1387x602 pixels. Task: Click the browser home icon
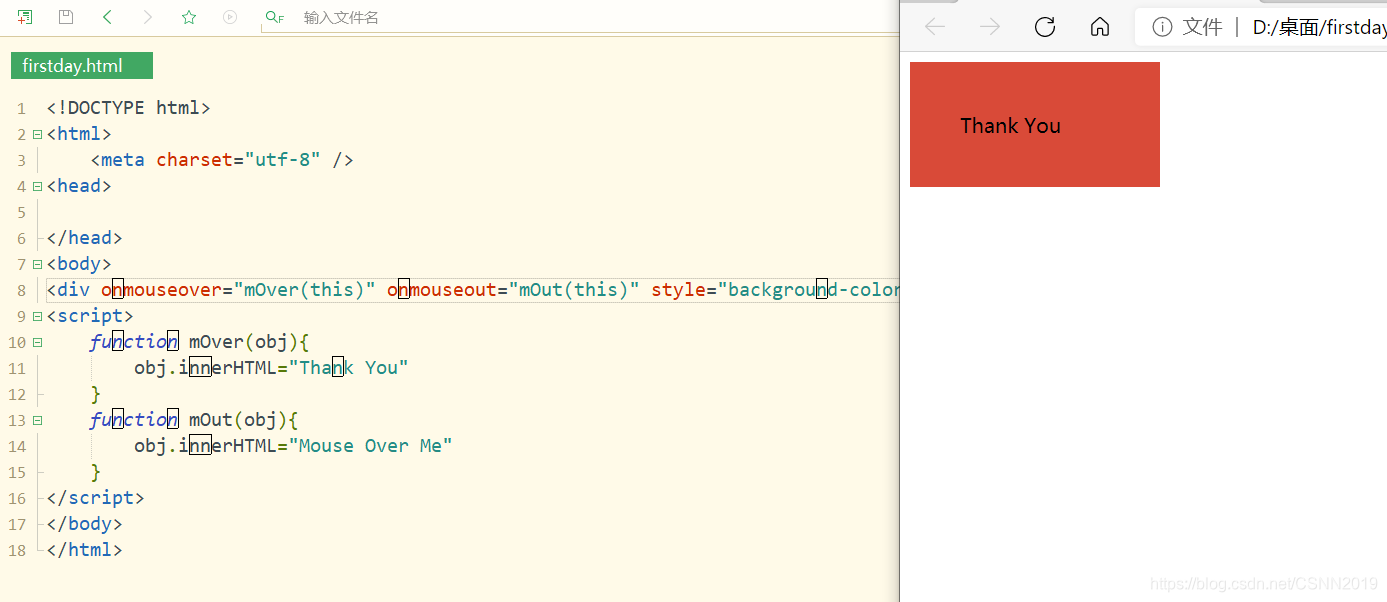(1100, 27)
